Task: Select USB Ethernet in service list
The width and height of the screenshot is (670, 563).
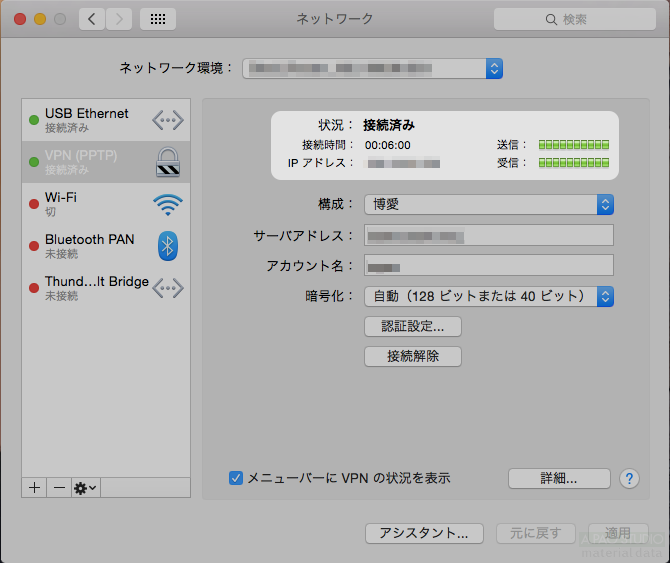Action: 106,120
